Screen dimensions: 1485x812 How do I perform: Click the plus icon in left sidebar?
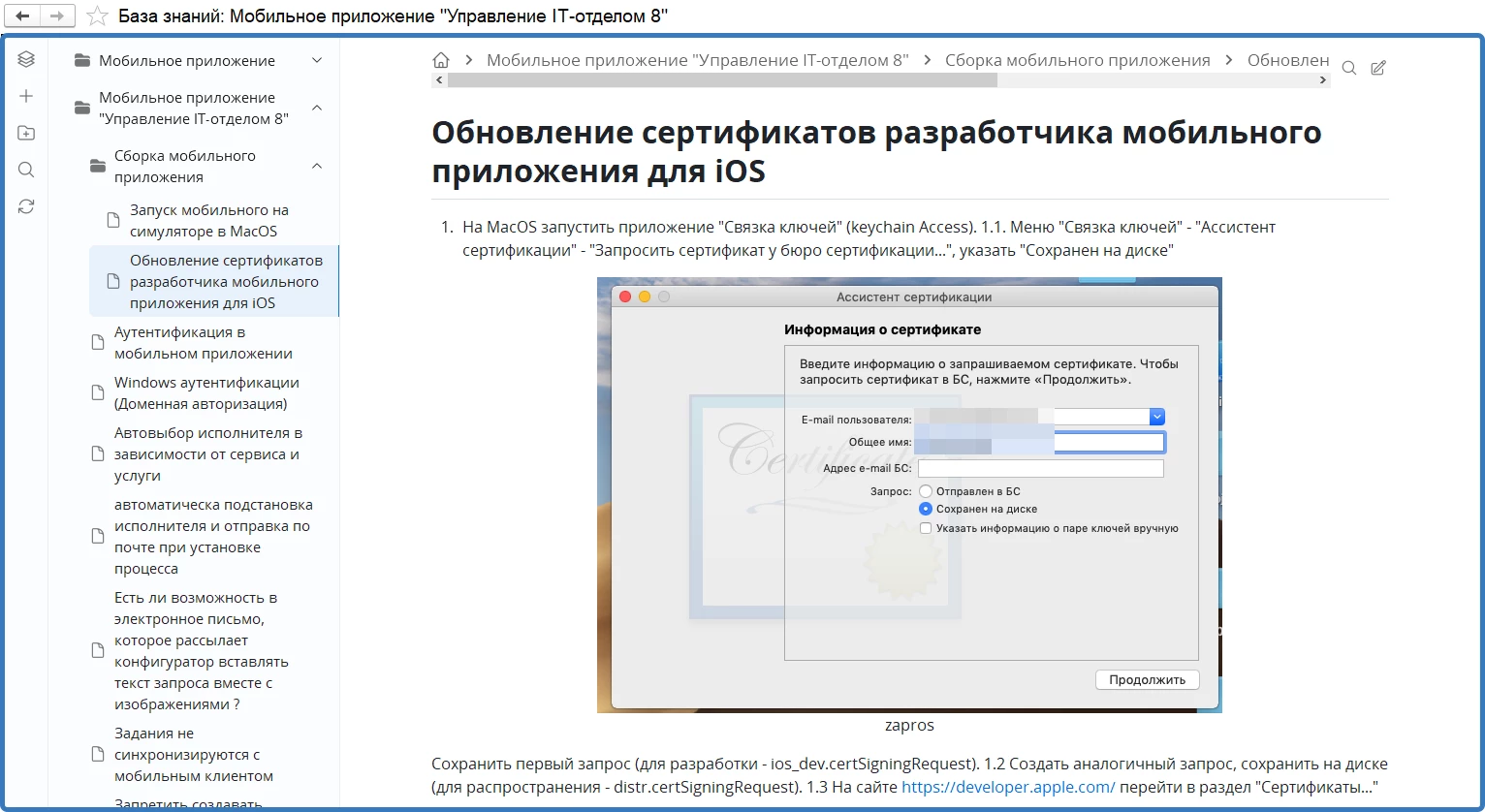coord(26,96)
